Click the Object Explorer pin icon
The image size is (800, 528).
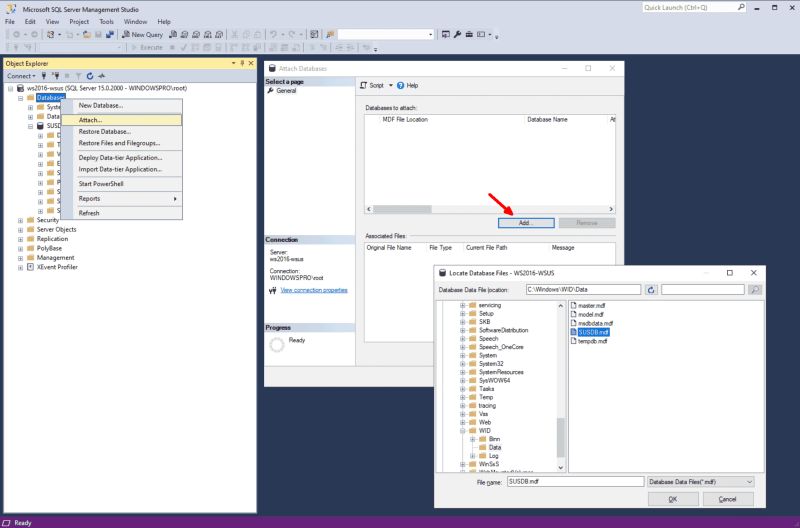pos(242,63)
